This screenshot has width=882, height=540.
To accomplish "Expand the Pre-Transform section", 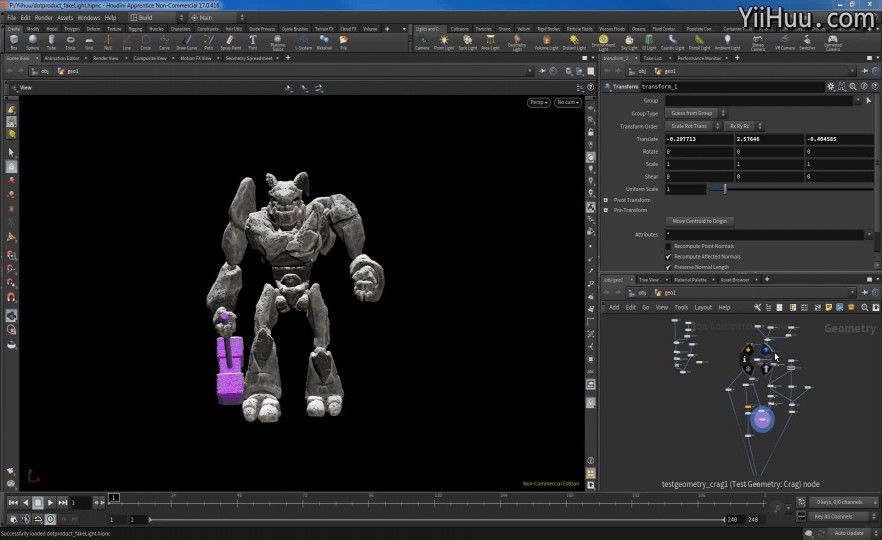I will [x=606, y=210].
